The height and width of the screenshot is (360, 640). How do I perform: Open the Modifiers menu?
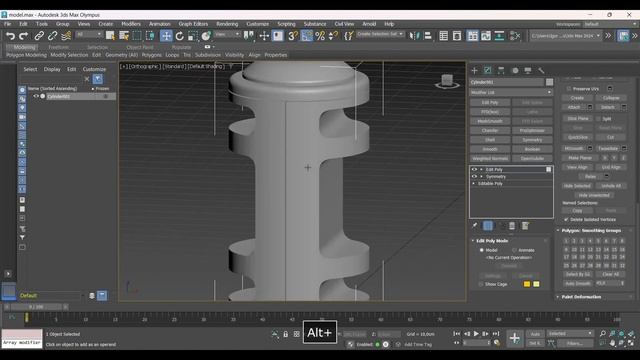point(131,24)
